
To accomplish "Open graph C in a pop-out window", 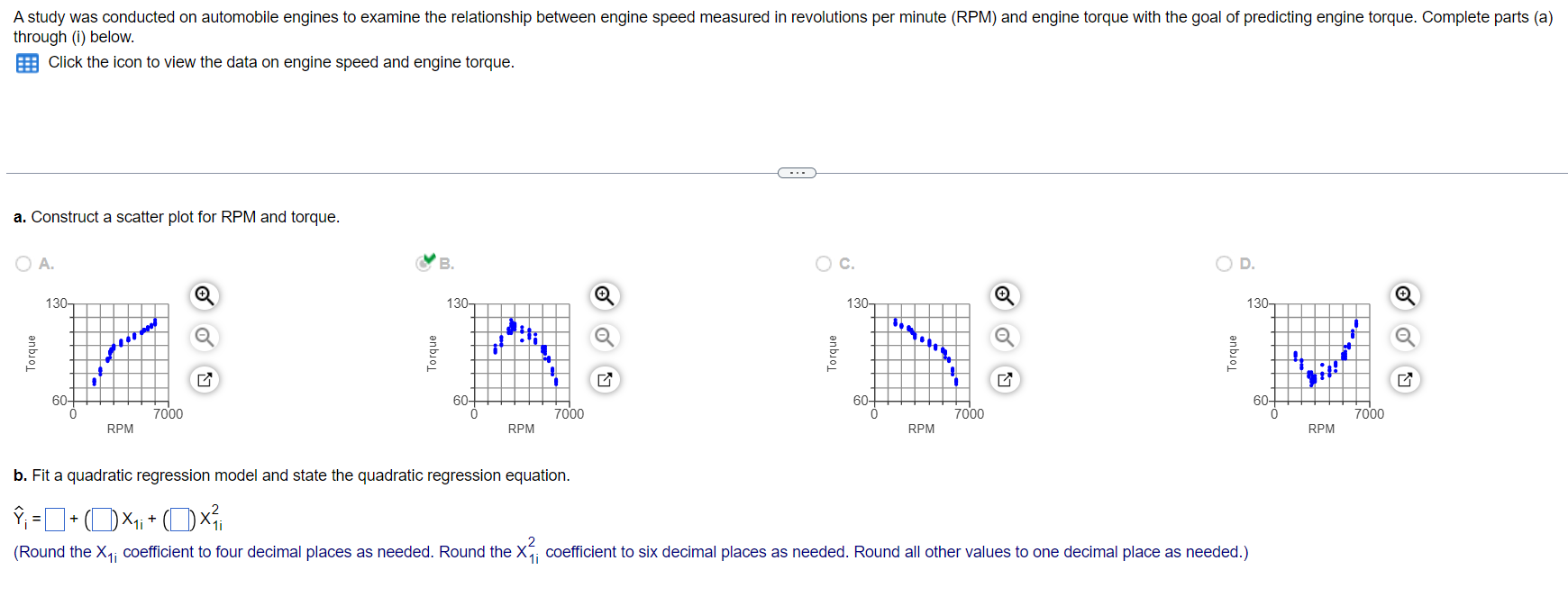I will (1004, 380).
